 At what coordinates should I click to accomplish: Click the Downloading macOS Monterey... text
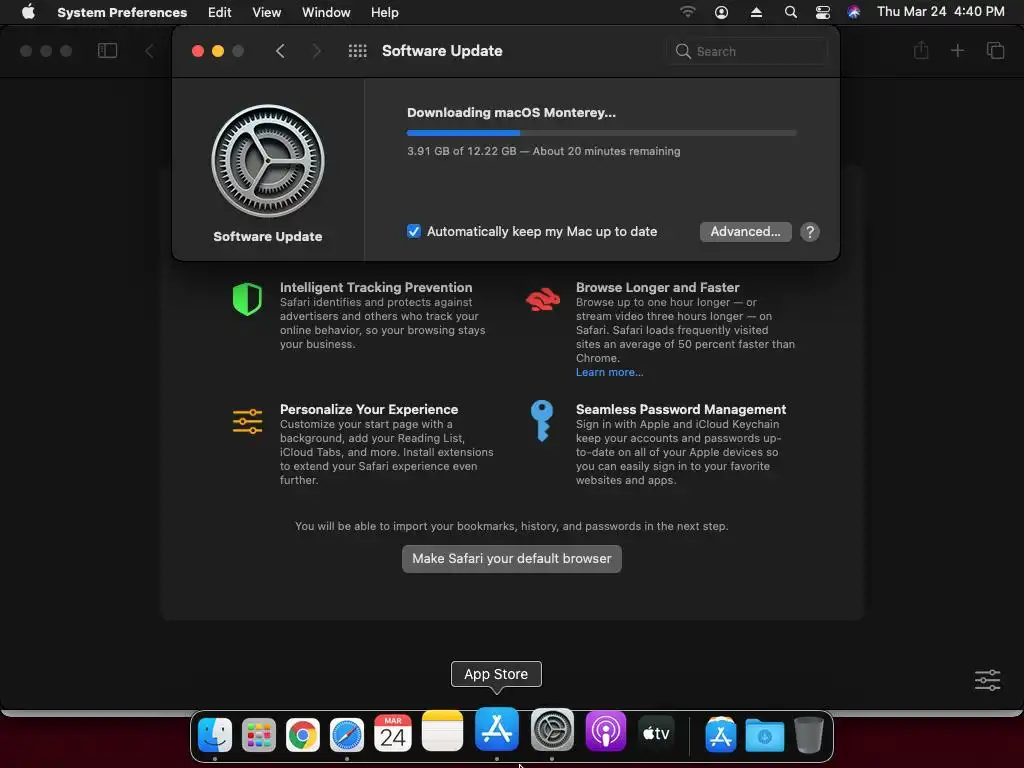tap(511, 112)
